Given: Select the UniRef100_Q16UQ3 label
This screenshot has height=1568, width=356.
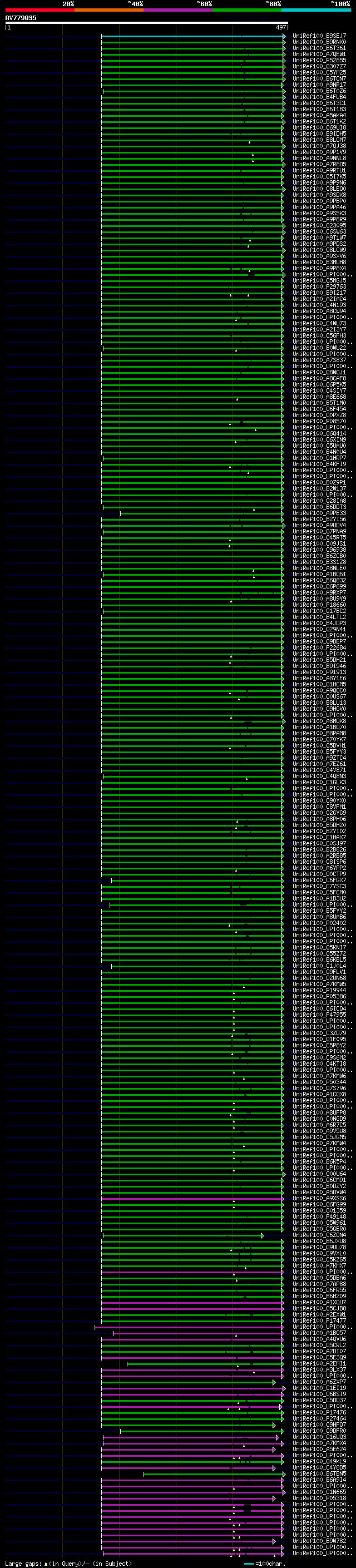Looking at the screenshot, I should pyautogui.click(x=319, y=1437).
